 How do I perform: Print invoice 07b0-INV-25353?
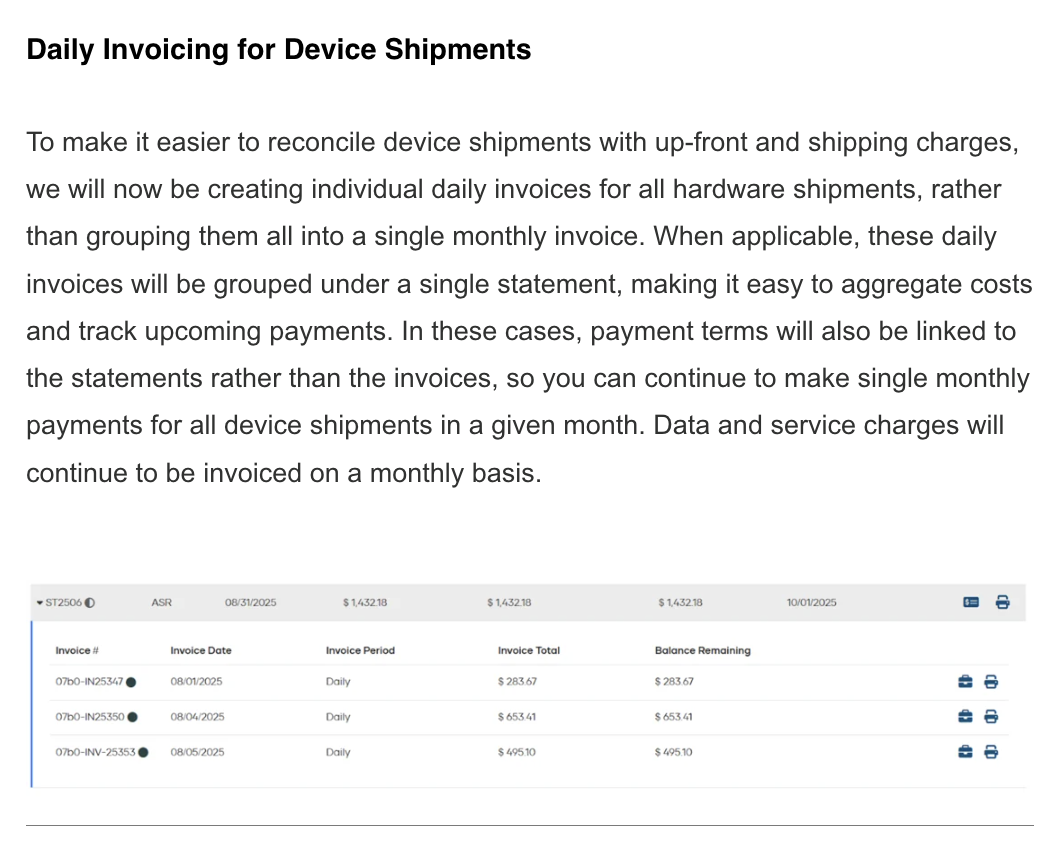point(991,752)
